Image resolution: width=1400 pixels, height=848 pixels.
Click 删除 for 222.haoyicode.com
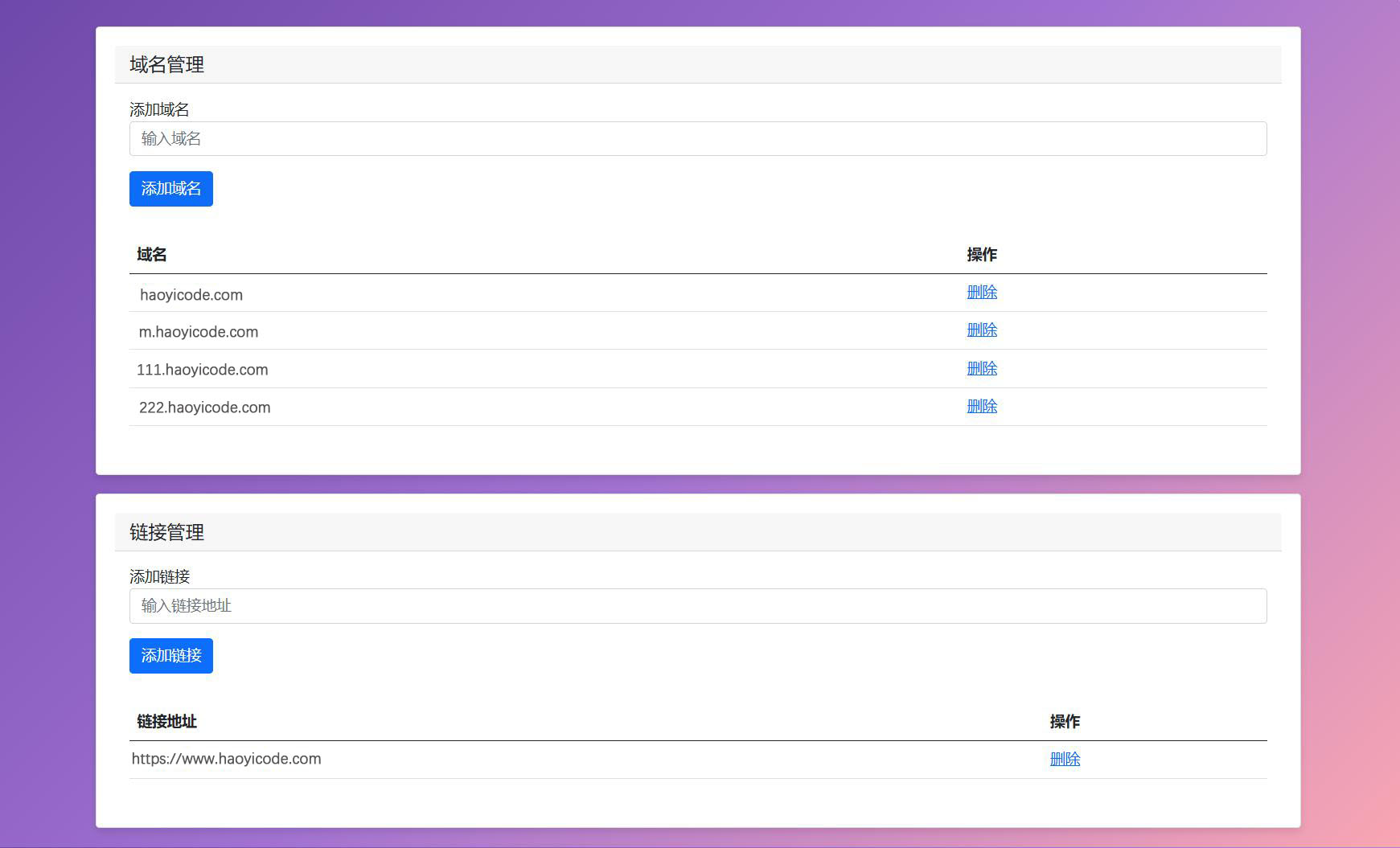981,407
